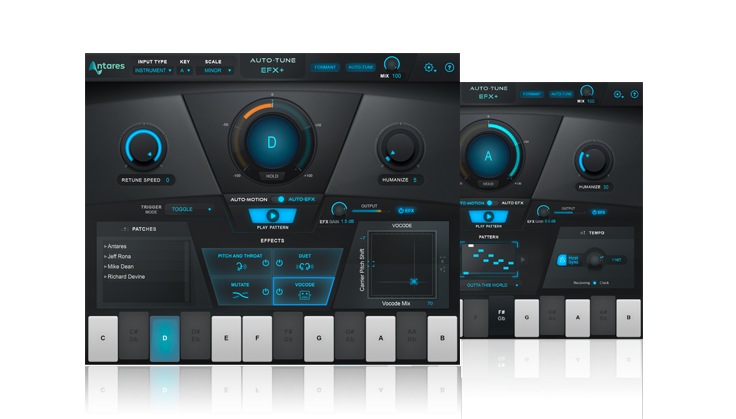Toggle power for Pitch and Throat effect
Screen dimensions: 736x419
click(266, 263)
